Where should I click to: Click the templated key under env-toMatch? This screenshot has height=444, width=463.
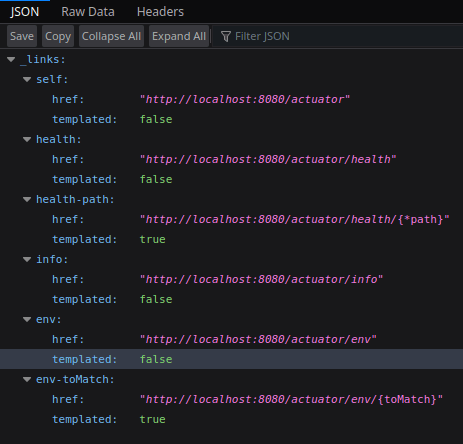point(85,419)
